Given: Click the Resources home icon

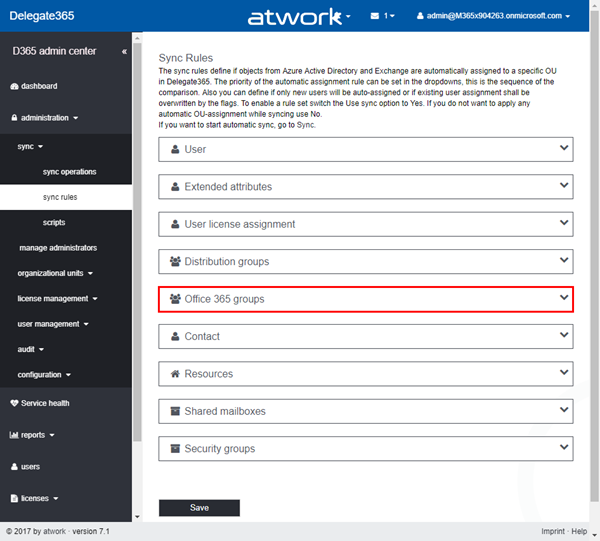Looking at the screenshot, I should point(175,374).
